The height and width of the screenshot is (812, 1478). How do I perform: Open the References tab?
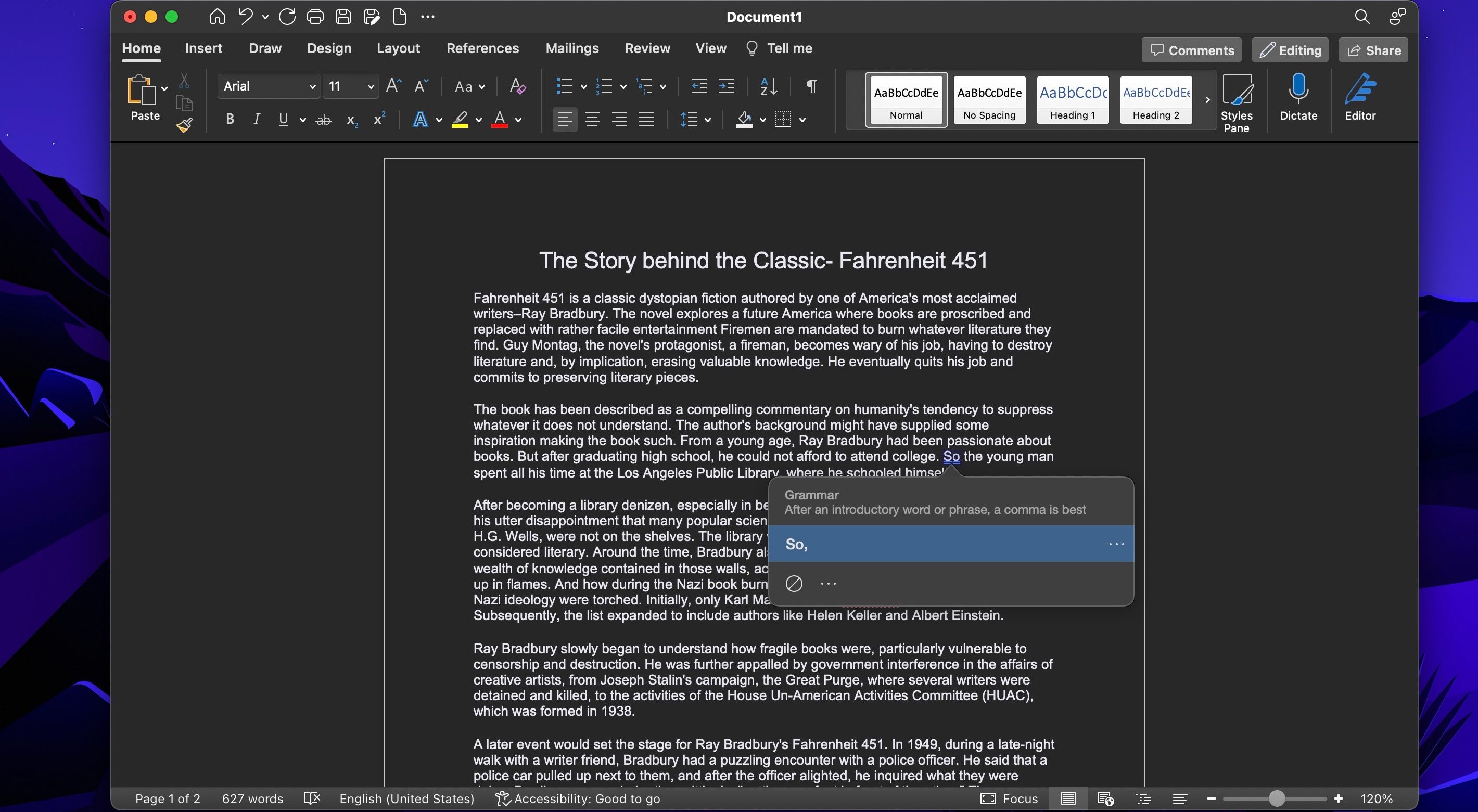tap(482, 48)
